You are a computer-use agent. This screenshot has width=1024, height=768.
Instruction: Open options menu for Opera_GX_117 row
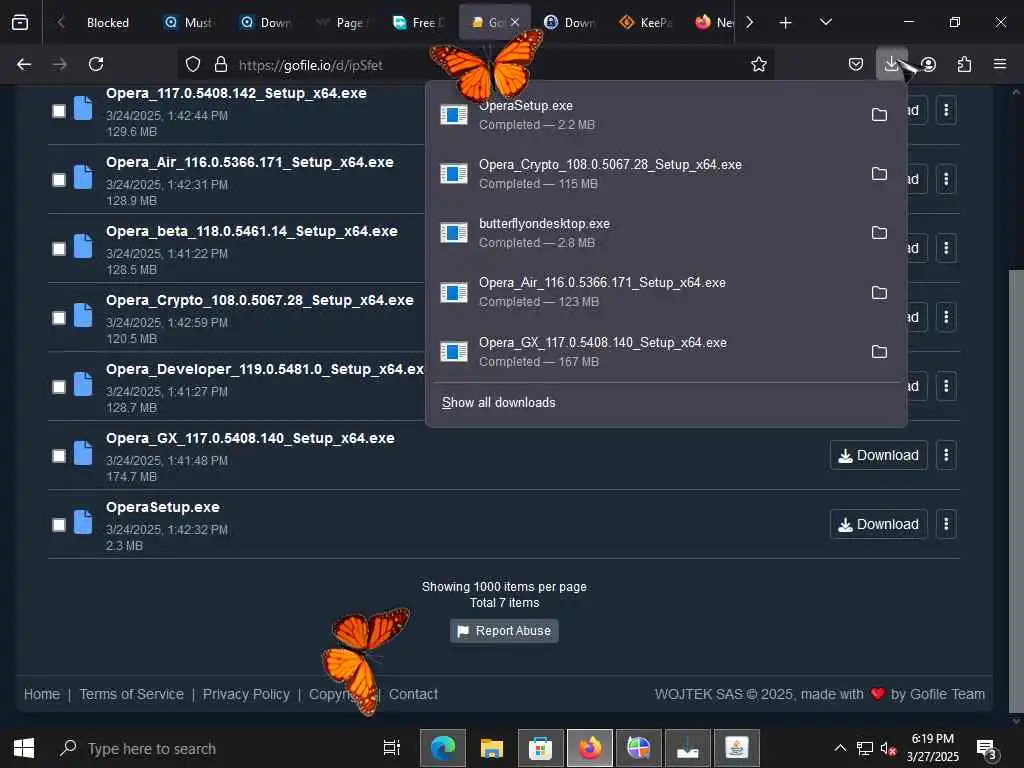tap(946, 455)
